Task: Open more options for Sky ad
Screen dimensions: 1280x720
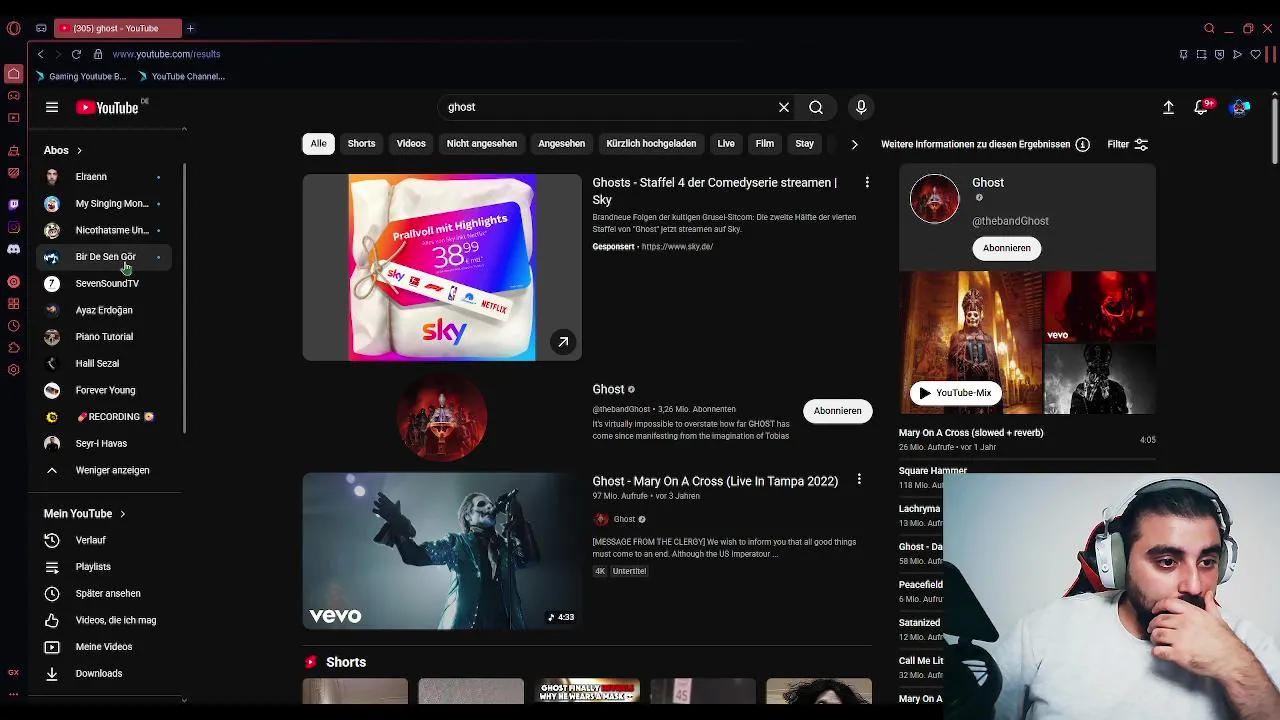Action: (x=867, y=183)
